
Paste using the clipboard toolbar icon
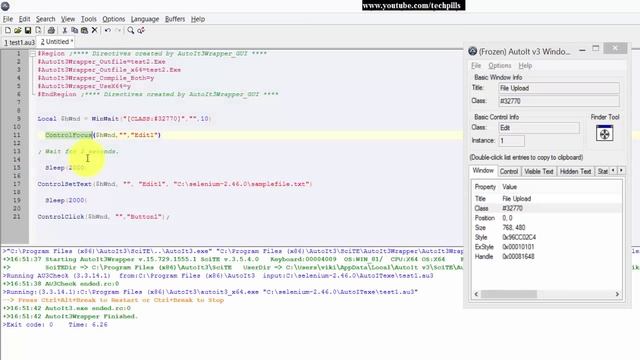point(84,30)
